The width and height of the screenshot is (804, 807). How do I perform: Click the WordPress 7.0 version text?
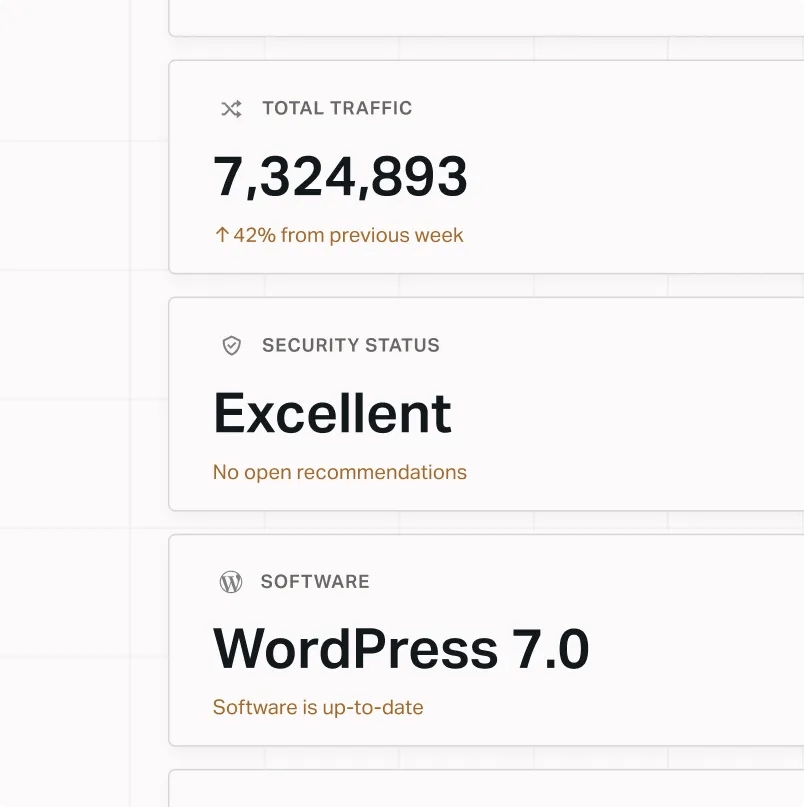click(401, 649)
